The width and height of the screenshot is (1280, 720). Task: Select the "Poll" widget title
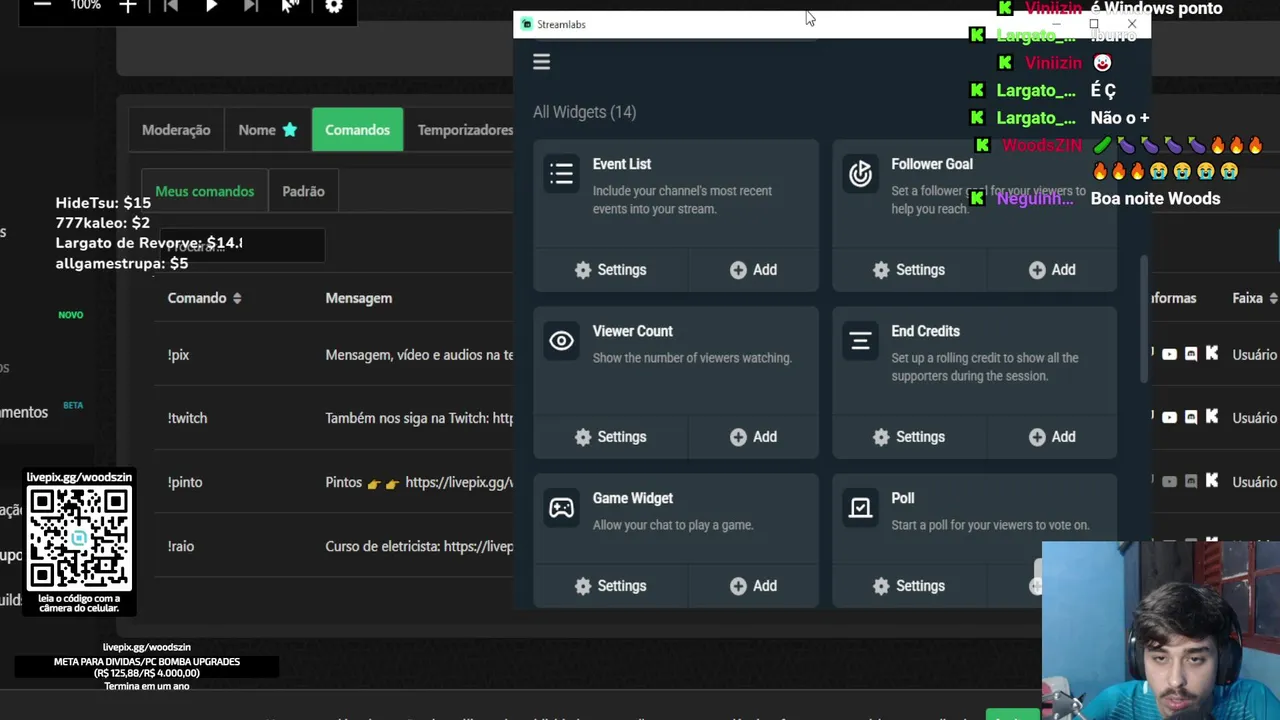pyautogui.click(x=902, y=498)
